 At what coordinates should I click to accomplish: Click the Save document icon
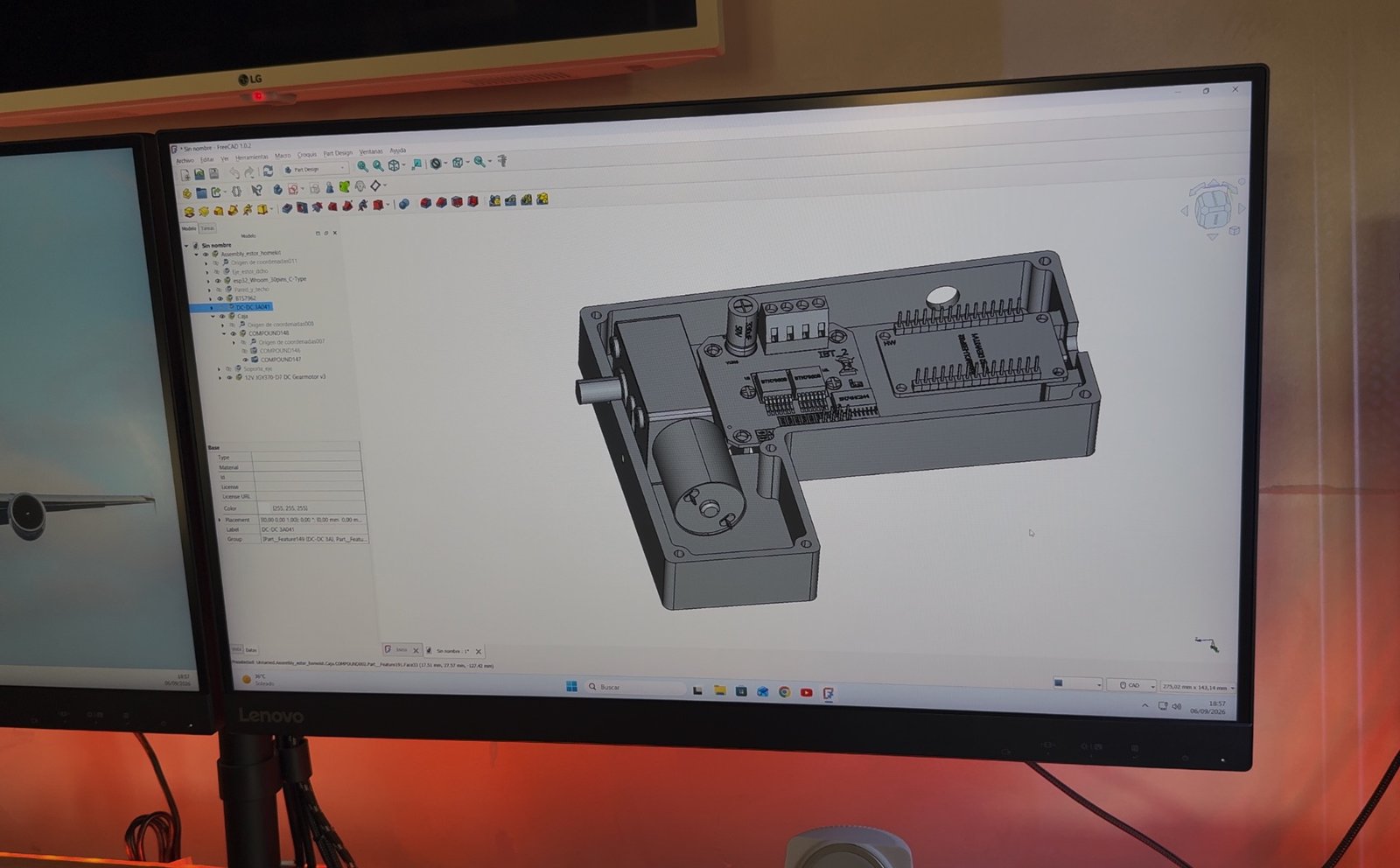(x=214, y=173)
